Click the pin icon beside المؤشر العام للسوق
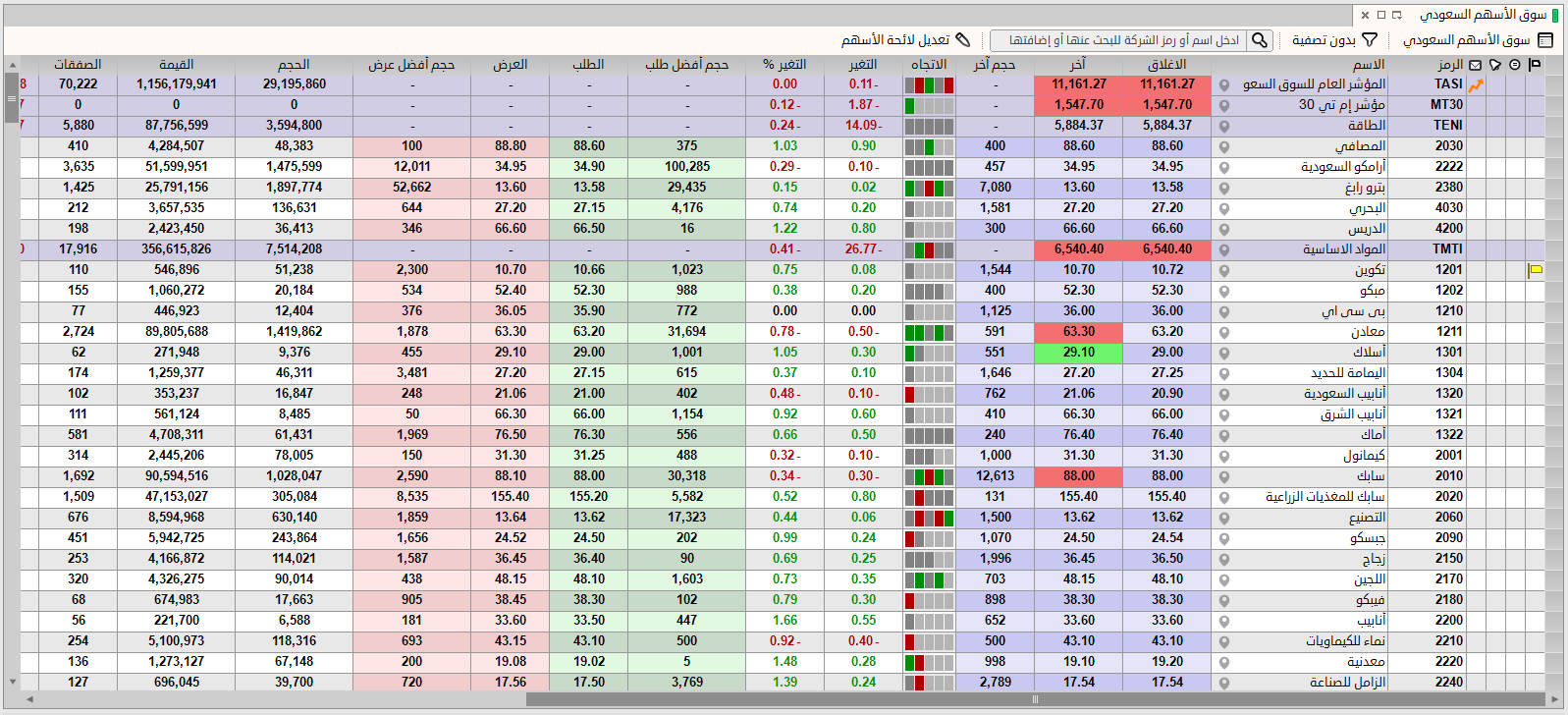Viewport: 1568px width, 715px height. click(1224, 84)
